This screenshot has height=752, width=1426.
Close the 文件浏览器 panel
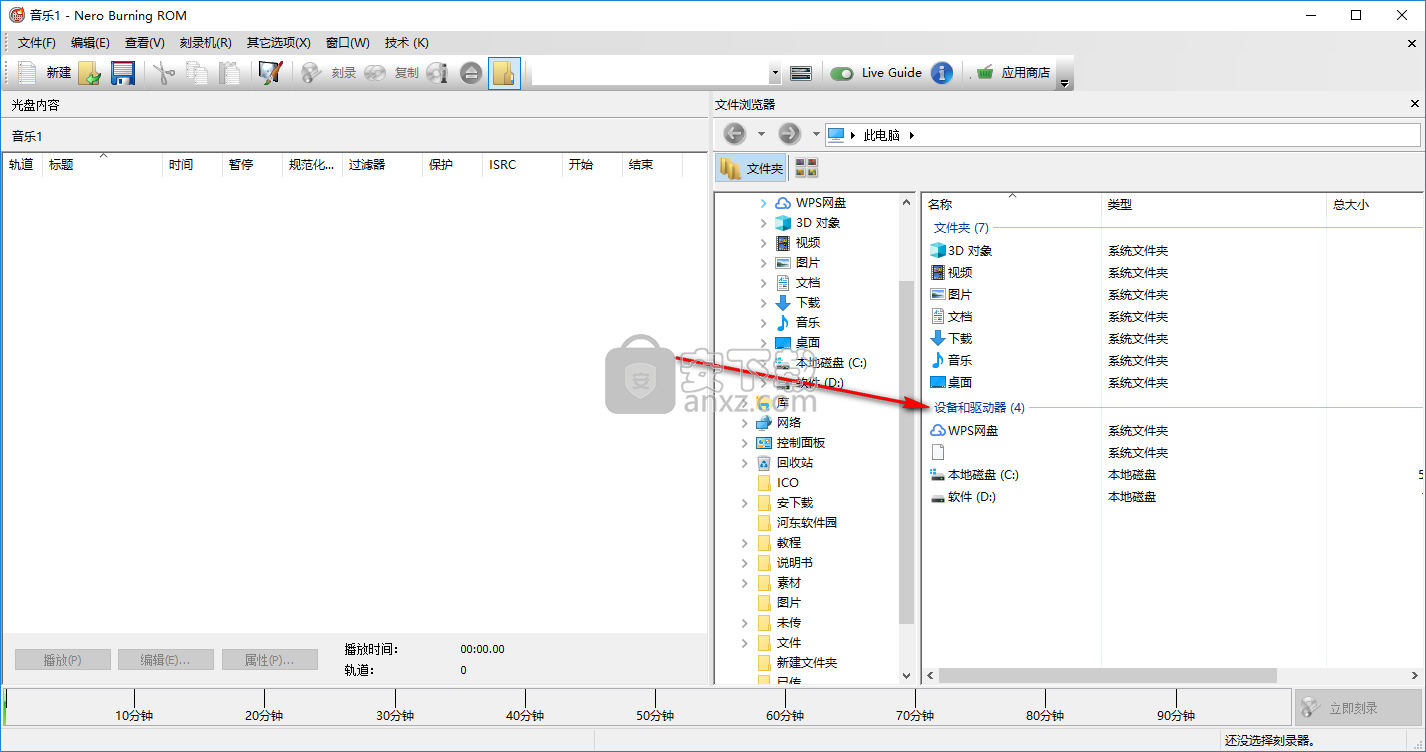coord(1415,104)
